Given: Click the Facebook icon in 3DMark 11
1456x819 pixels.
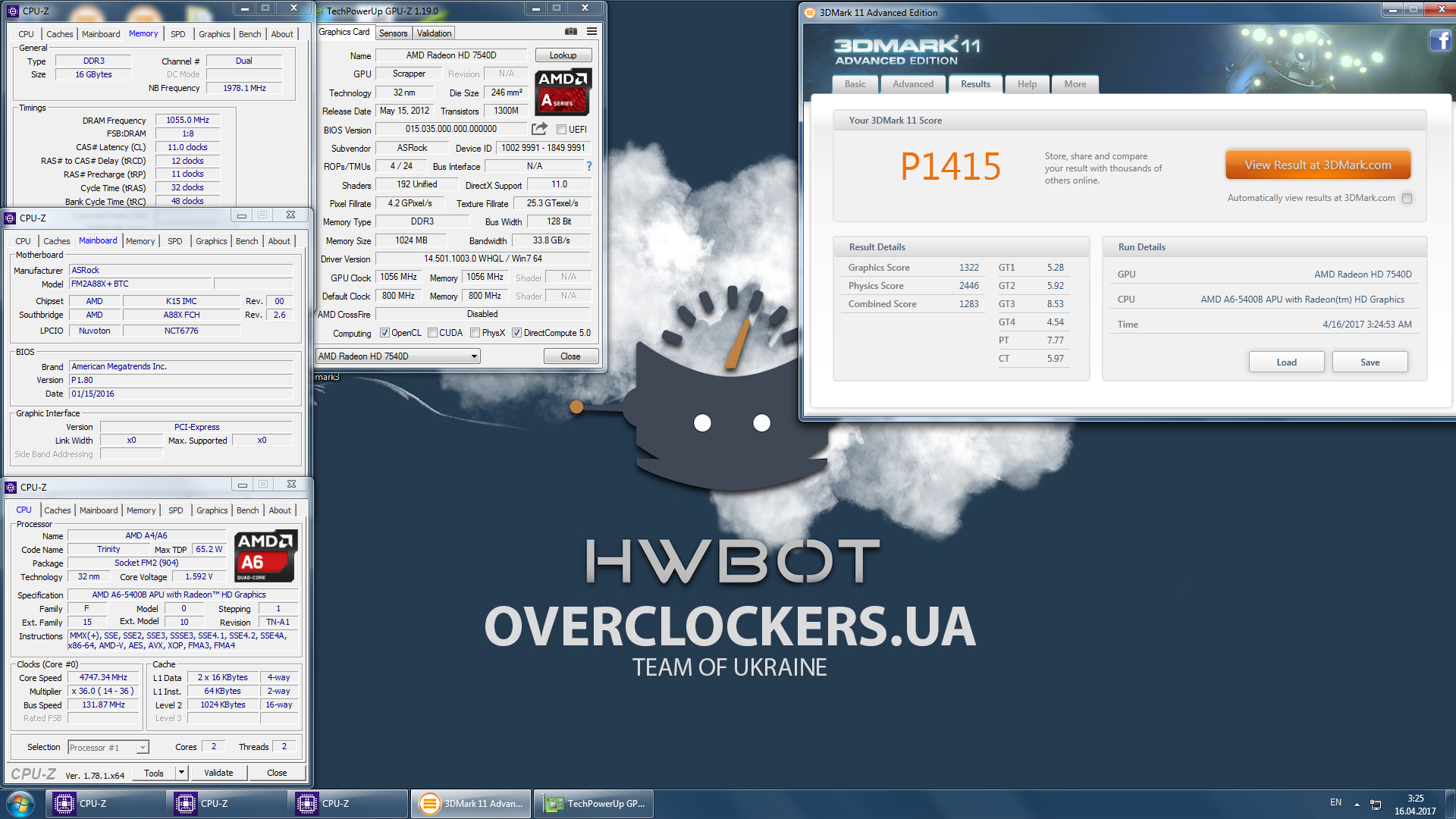Looking at the screenshot, I should [x=1442, y=40].
